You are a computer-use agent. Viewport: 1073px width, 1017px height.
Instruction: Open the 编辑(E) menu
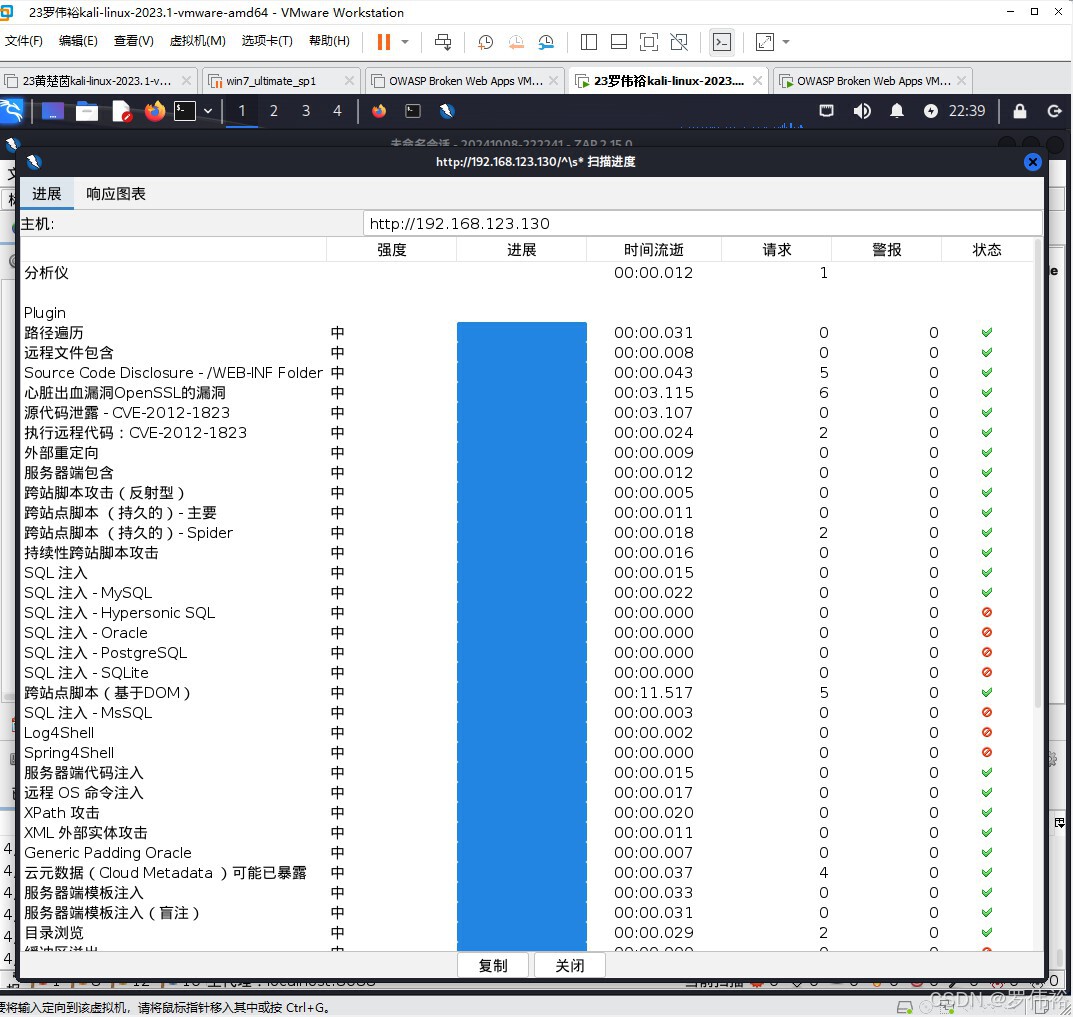78,41
